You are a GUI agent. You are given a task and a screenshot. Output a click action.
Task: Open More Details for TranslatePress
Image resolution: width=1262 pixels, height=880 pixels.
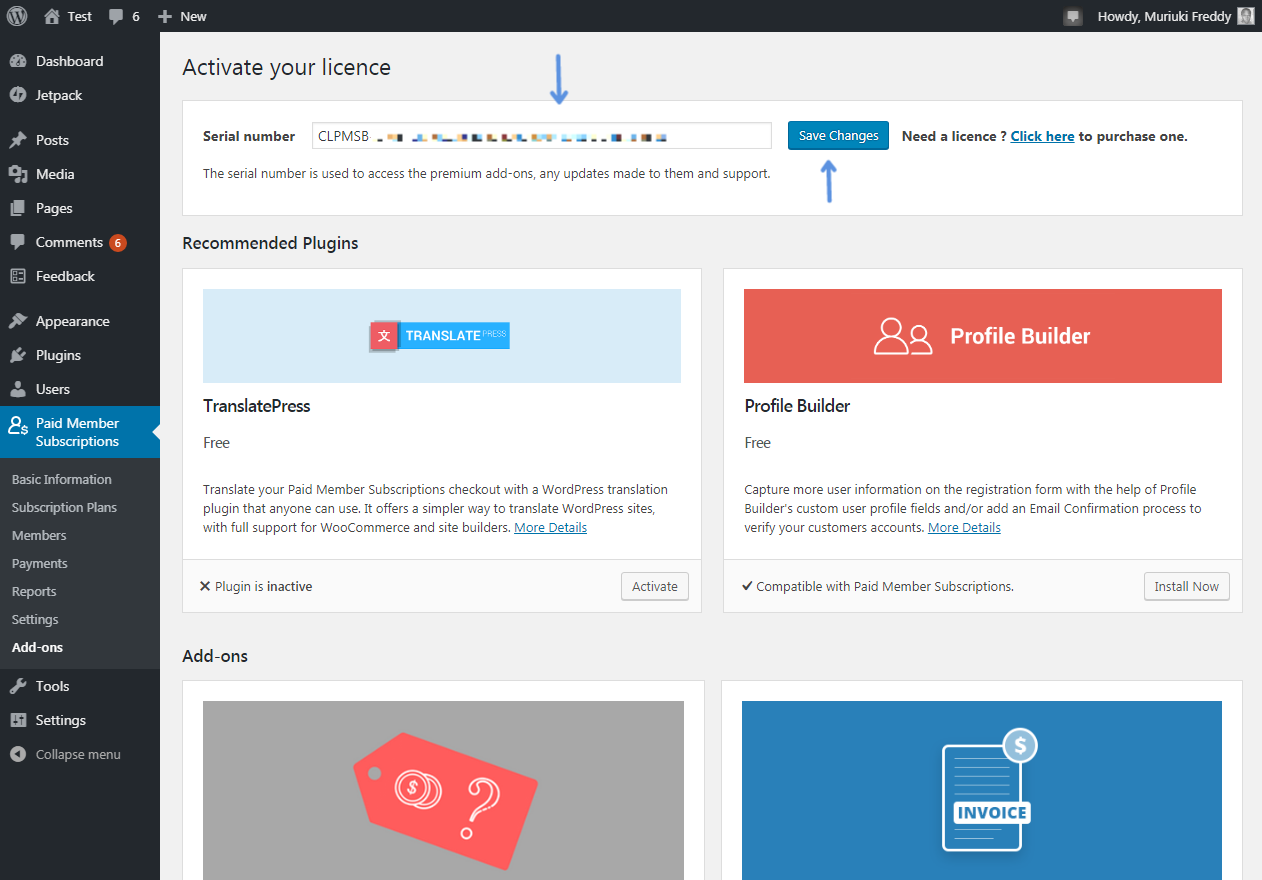pyautogui.click(x=550, y=527)
